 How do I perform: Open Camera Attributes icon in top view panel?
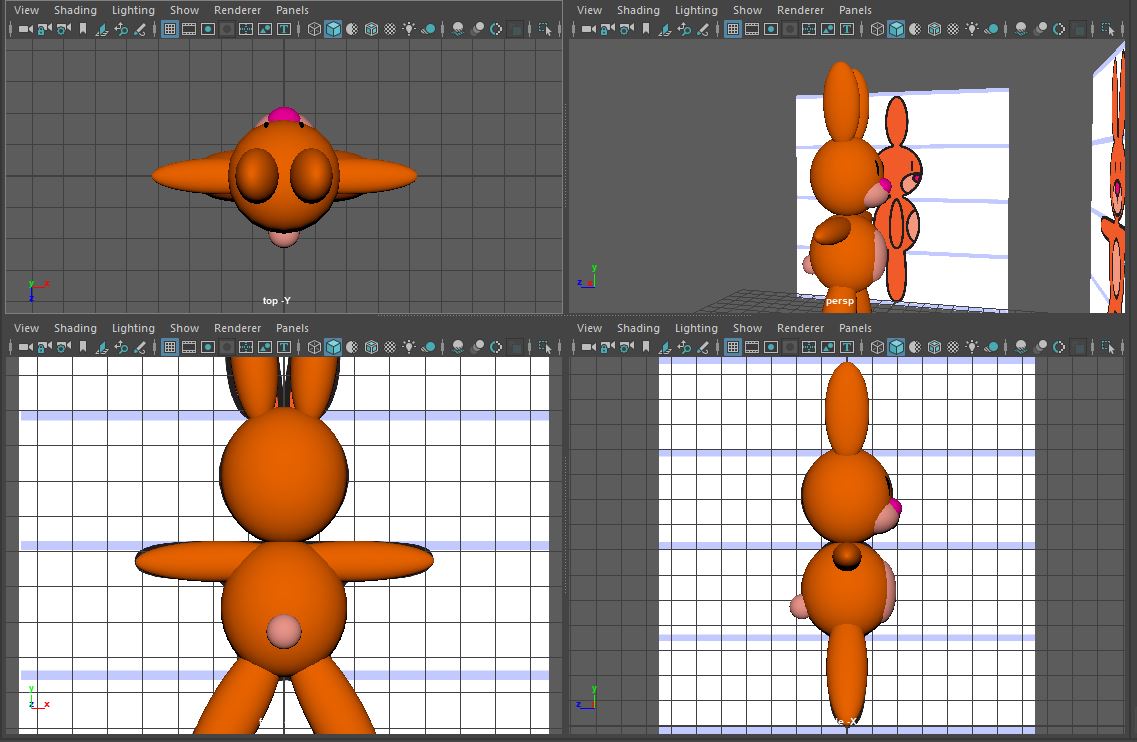[x=64, y=29]
